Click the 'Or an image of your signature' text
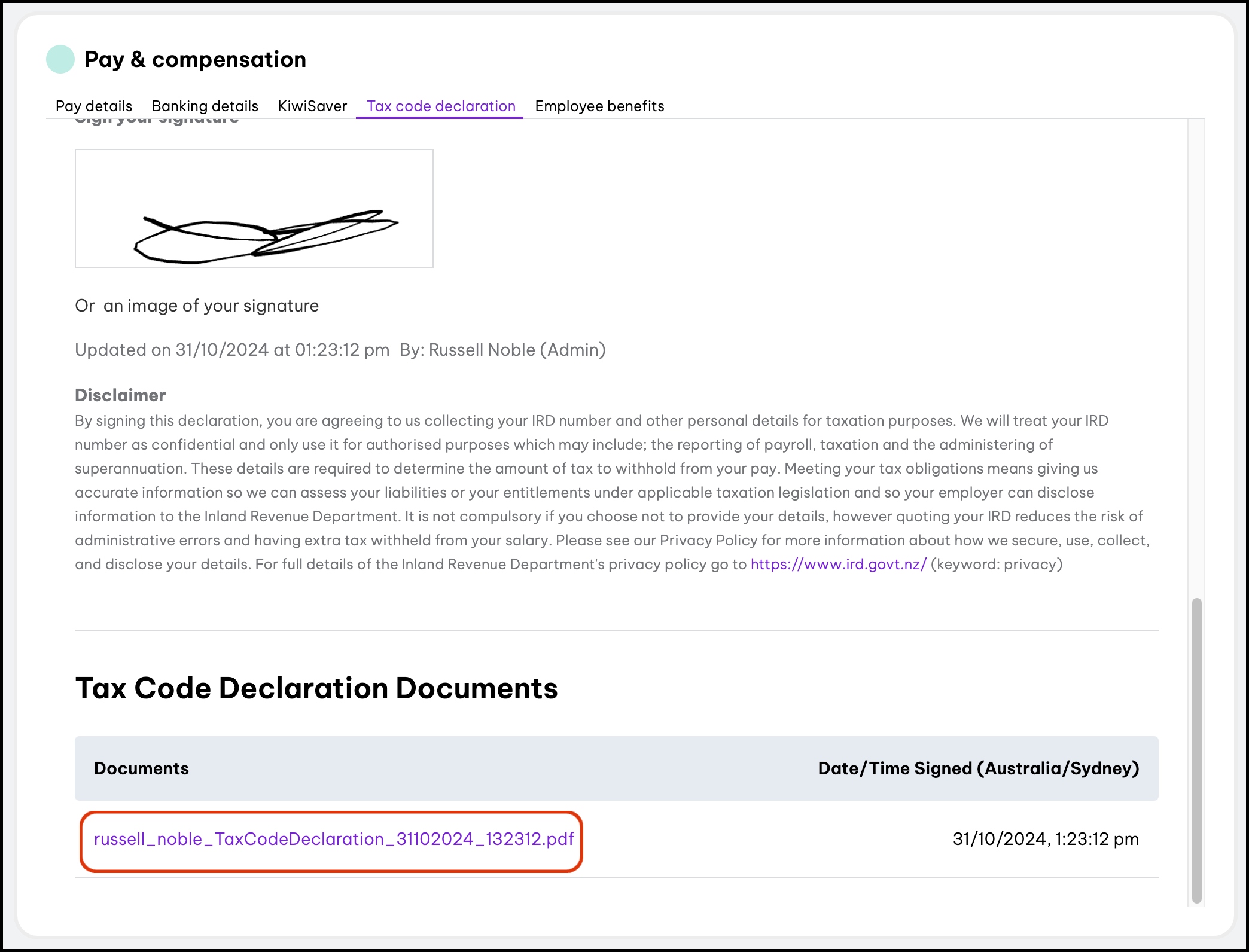The width and height of the screenshot is (1249, 952). tap(197, 306)
